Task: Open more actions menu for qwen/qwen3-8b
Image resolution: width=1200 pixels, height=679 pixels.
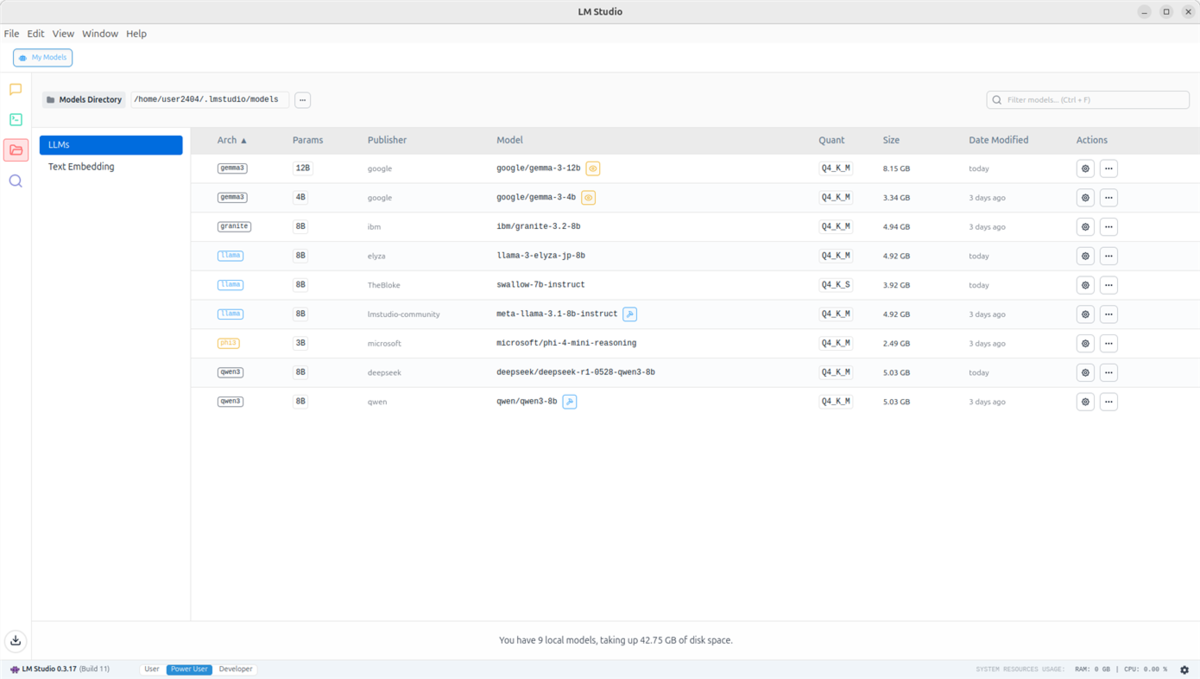Action: pos(1109,401)
